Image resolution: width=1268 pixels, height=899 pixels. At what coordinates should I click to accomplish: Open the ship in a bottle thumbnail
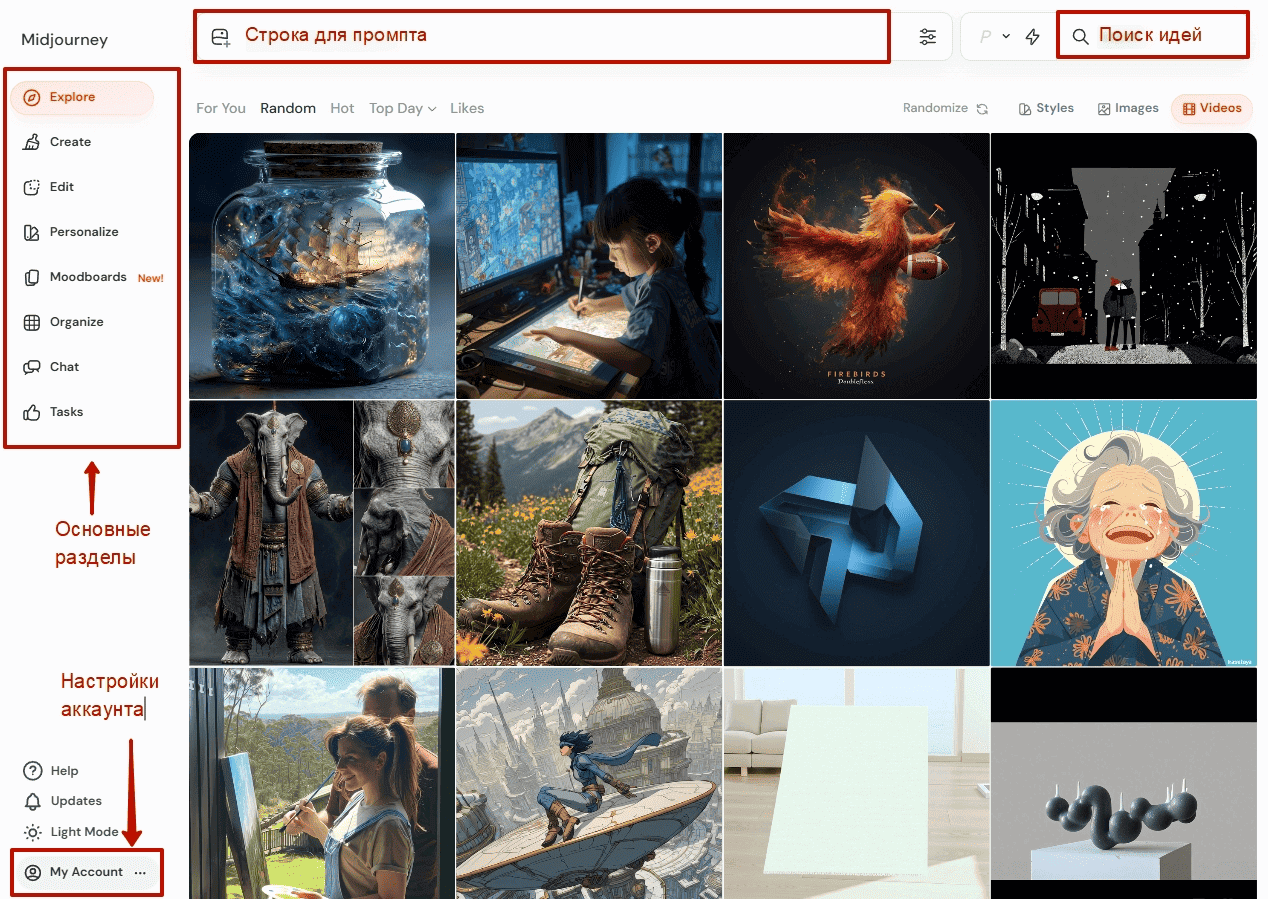click(x=322, y=266)
